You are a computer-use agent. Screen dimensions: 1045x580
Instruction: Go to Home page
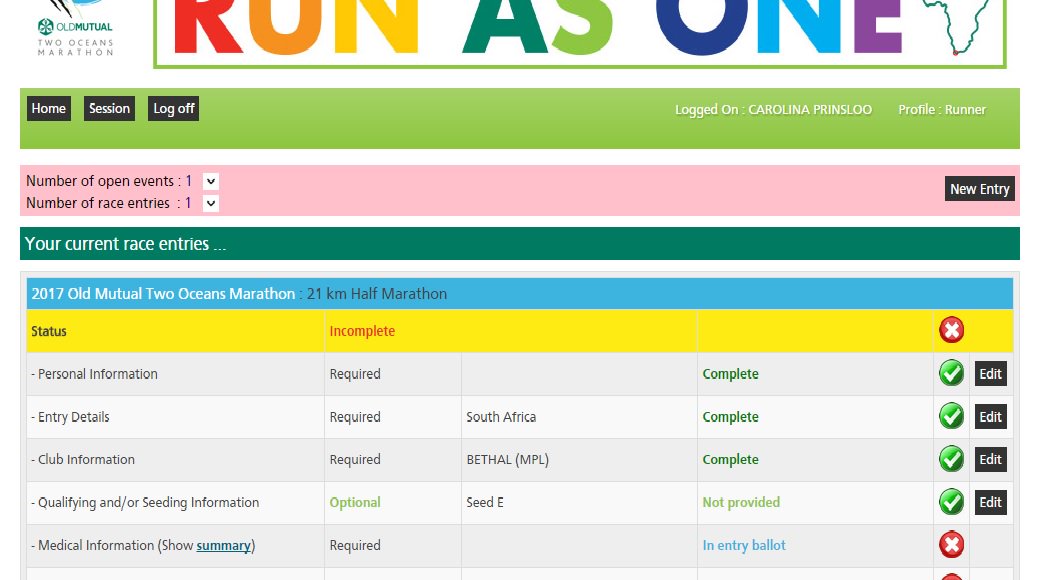[49, 109]
